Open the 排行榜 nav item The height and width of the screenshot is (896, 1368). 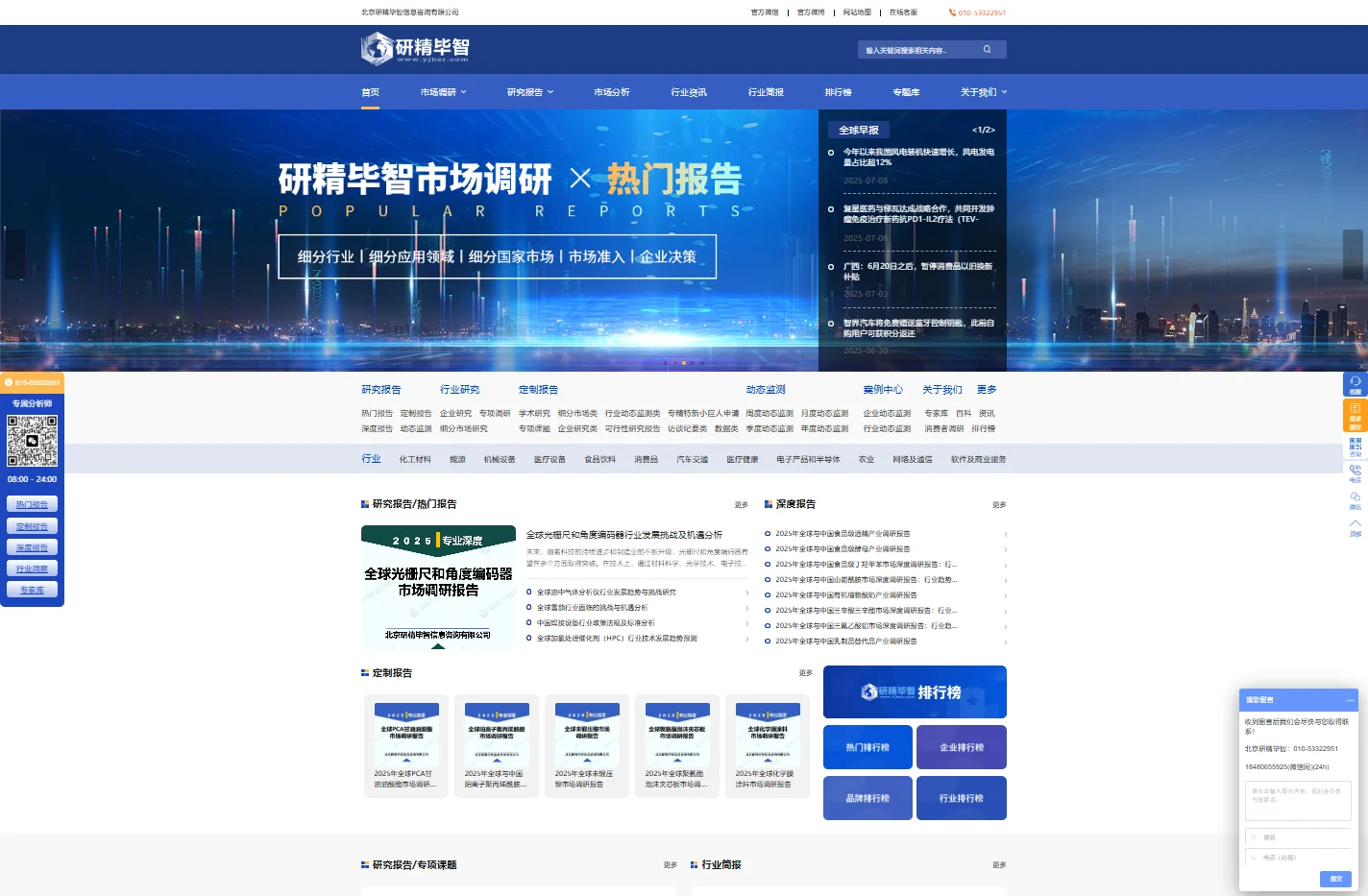tap(838, 92)
